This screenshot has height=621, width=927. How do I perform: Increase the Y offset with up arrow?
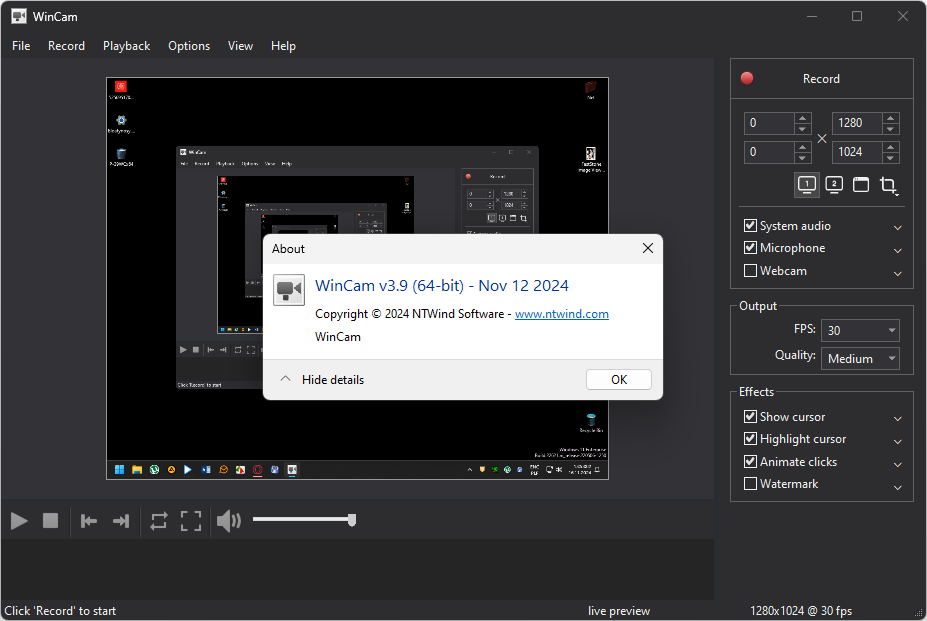click(802, 146)
